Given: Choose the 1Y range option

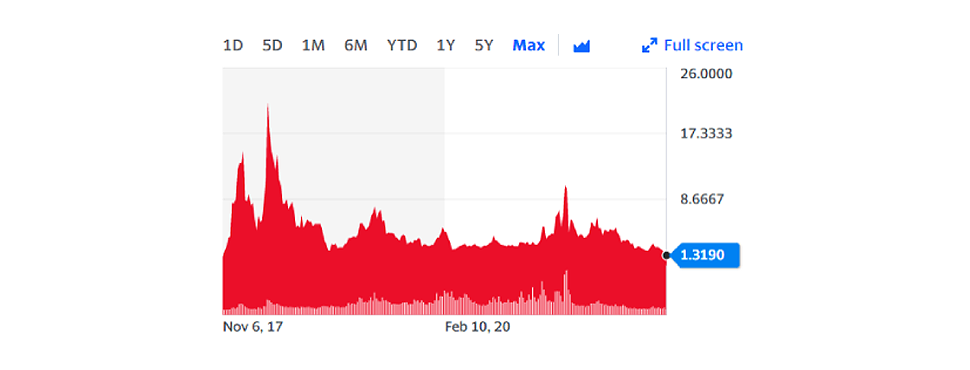Looking at the screenshot, I should click(x=445, y=45).
